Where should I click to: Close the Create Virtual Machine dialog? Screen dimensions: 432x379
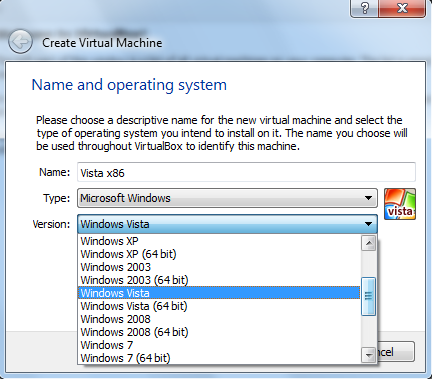(x=402, y=8)
